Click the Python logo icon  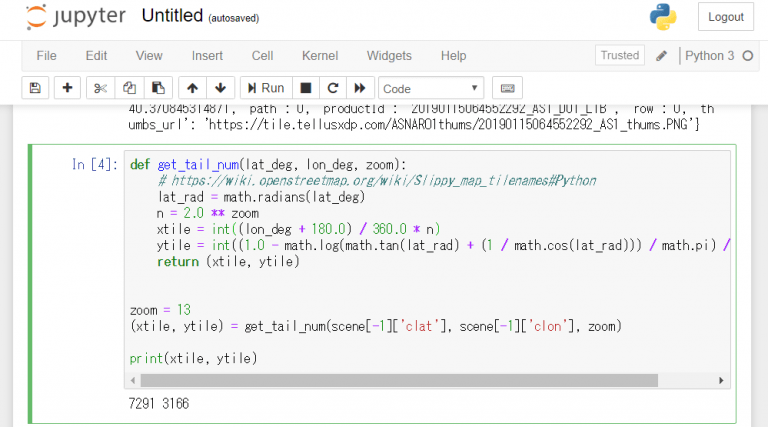pos(663,17)
